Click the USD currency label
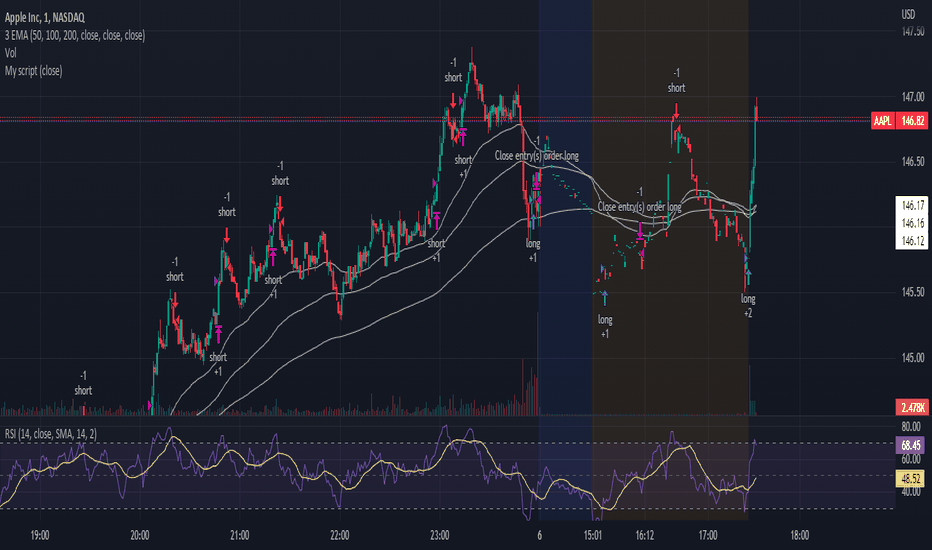This screenshot has width=932, height=550. point(908,14)
